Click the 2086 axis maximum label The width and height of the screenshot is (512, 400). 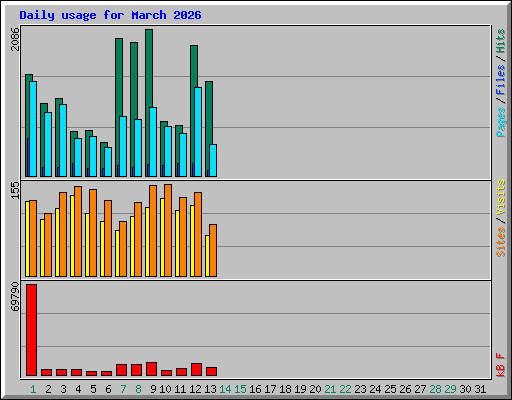point(15,39)
